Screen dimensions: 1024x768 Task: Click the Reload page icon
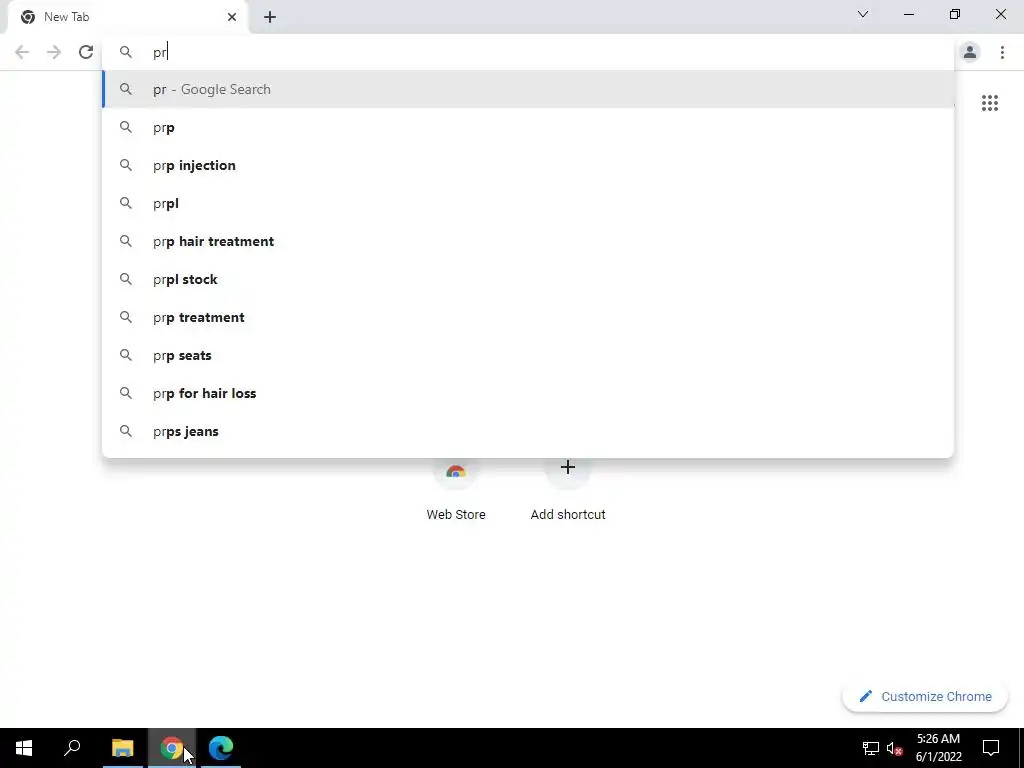pos(86,52)
